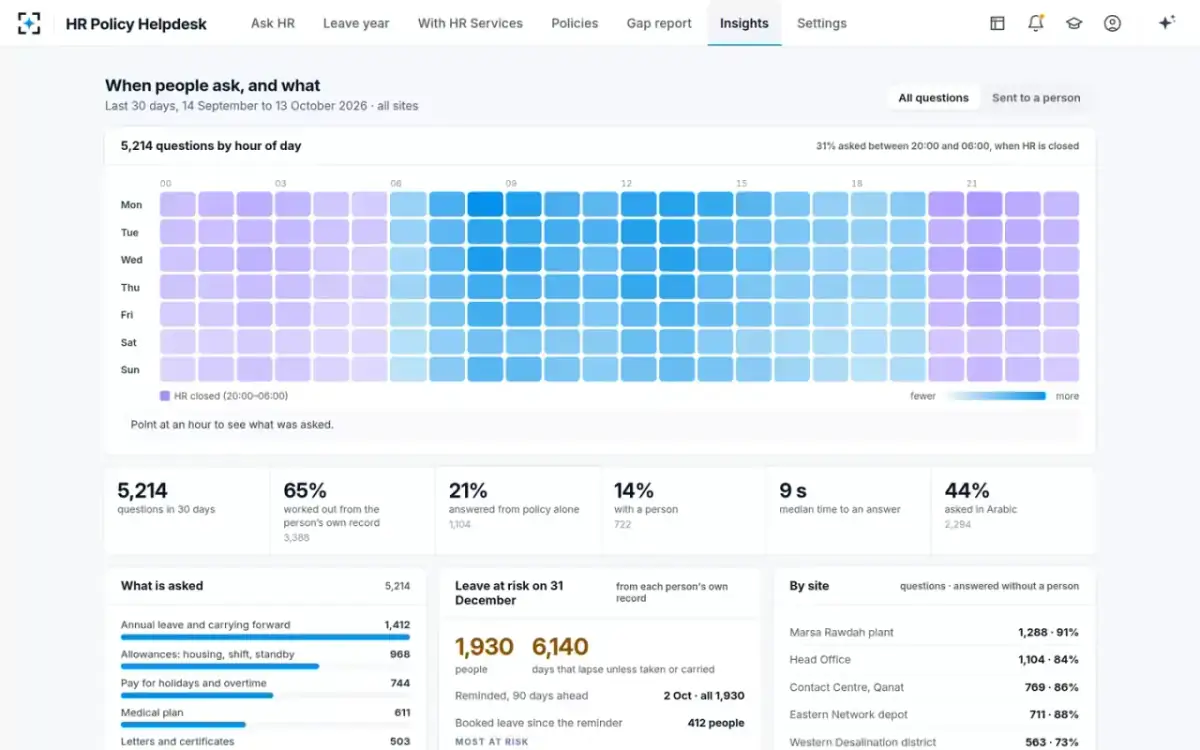Click the HR Policy Helpdesk title
1200x750 pixels.
tap(136, 24)
